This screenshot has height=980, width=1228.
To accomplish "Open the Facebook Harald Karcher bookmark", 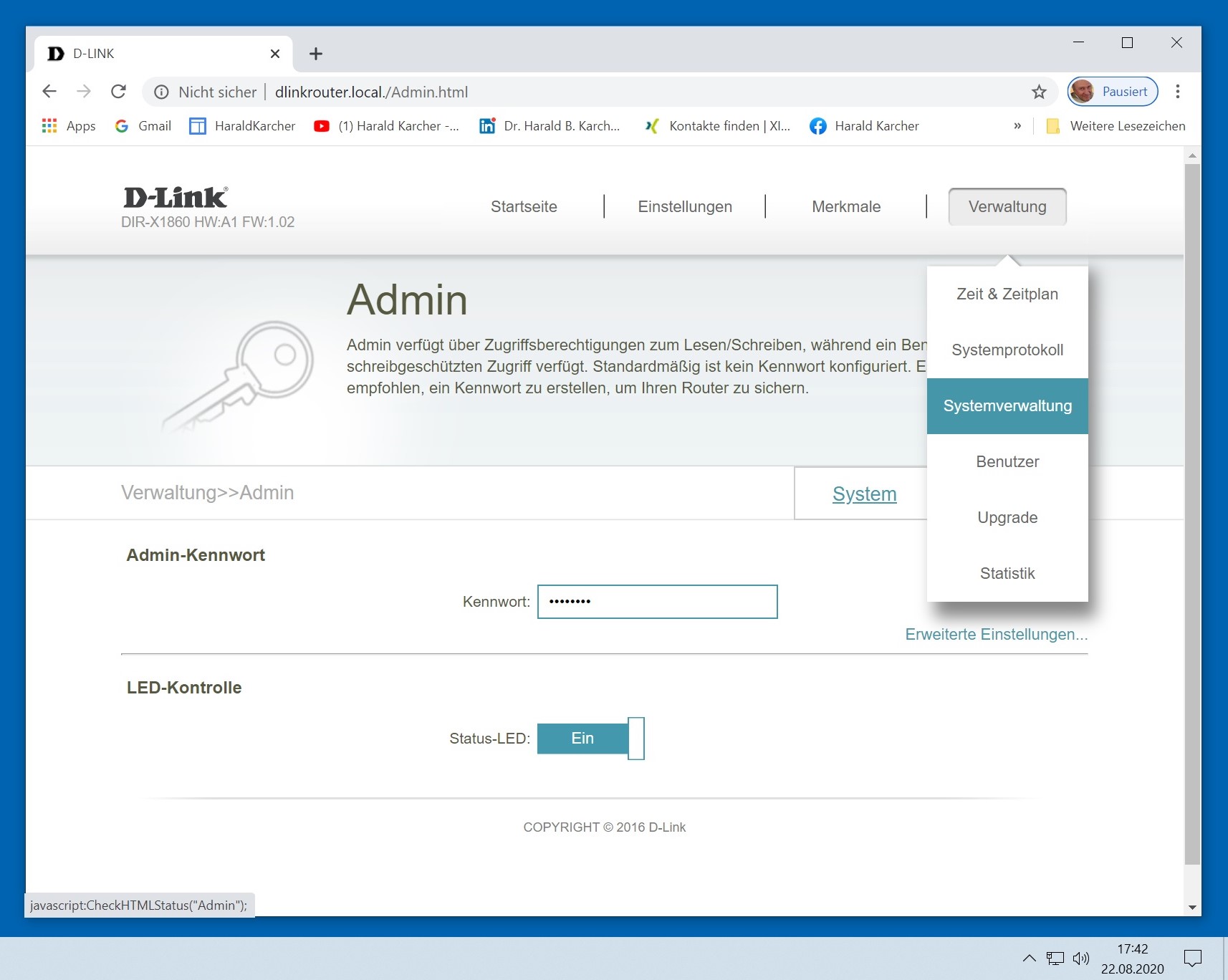I will pyautogui.click(x=864, y=126).
